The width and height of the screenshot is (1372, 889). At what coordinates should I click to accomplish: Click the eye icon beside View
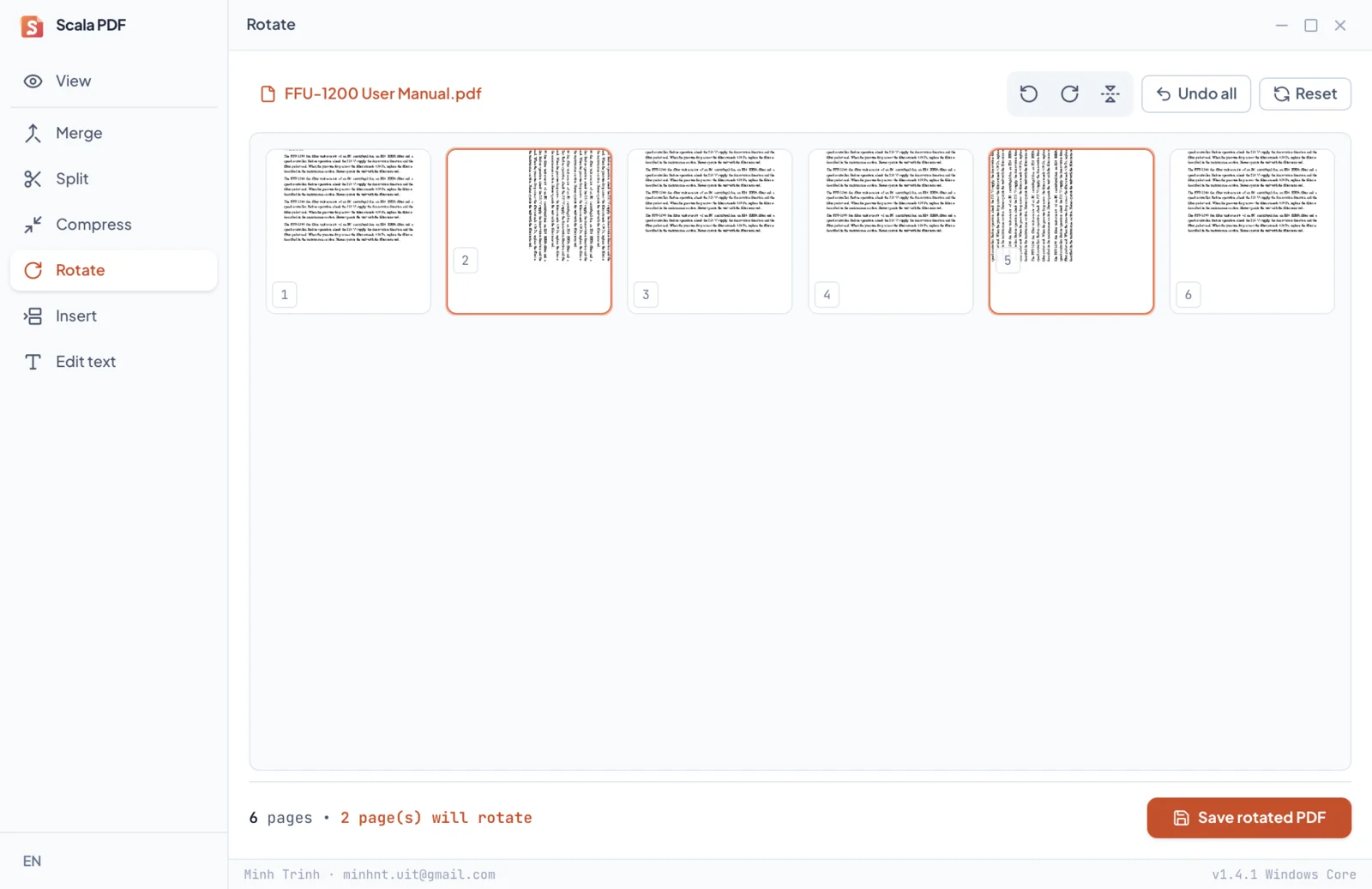coord(33,81)
